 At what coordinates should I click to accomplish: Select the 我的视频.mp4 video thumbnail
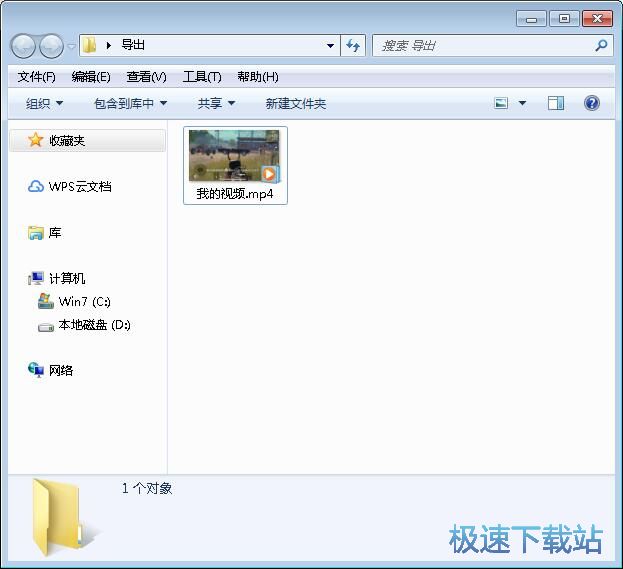click(x=234, y=156)
